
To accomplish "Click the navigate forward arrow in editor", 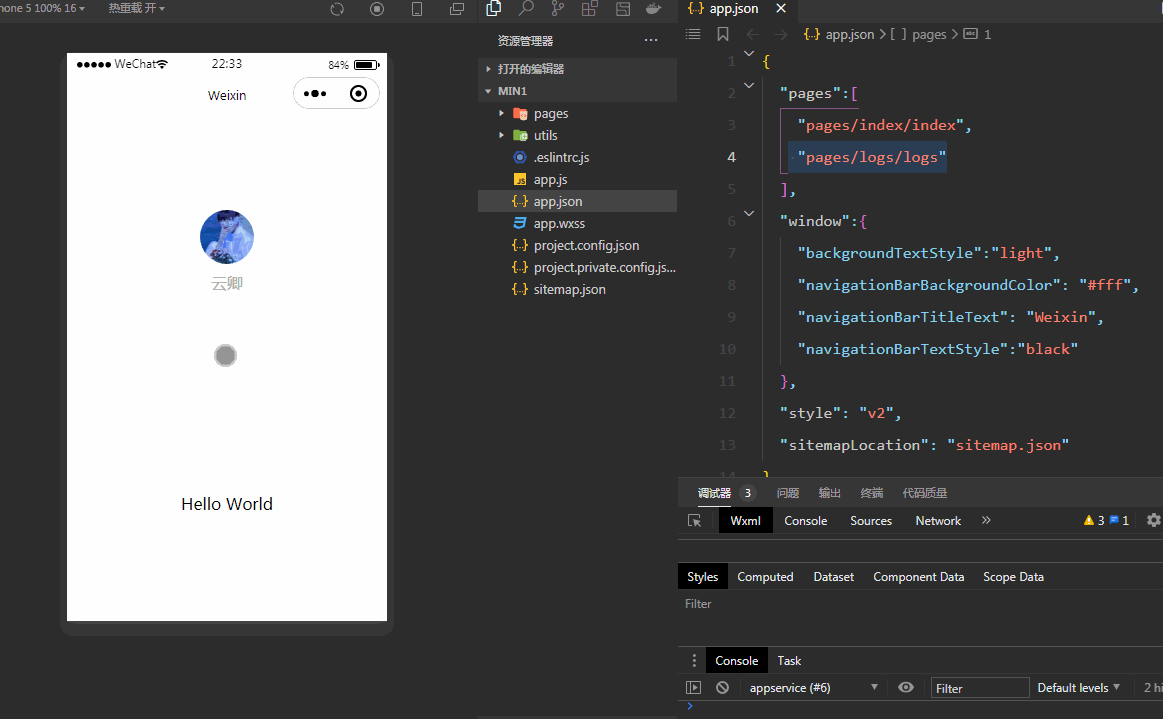I will (780, 34).
